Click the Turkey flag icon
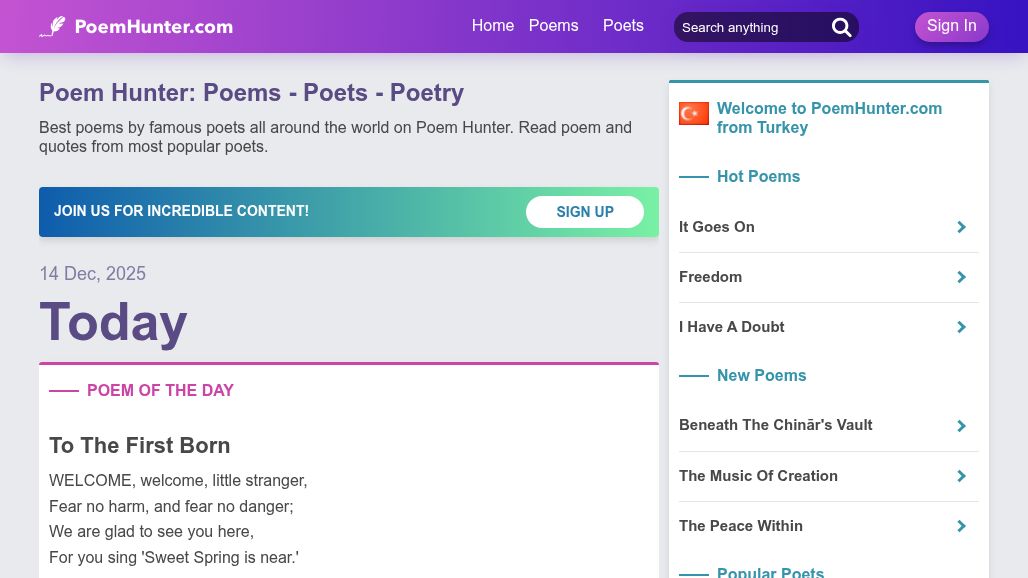The height and width of the screenshot is (578, 1028). 693,114
